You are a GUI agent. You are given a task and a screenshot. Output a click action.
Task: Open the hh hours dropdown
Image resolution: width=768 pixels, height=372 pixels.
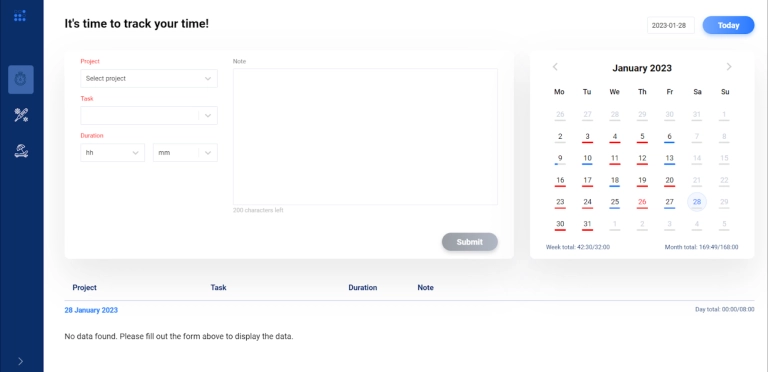pyautogui.click(x=113, y=153)
